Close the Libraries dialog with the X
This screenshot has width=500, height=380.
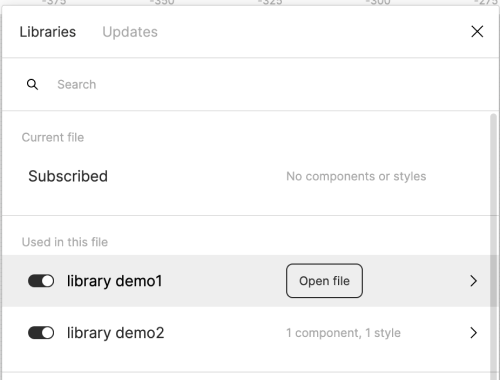[477, 32]
